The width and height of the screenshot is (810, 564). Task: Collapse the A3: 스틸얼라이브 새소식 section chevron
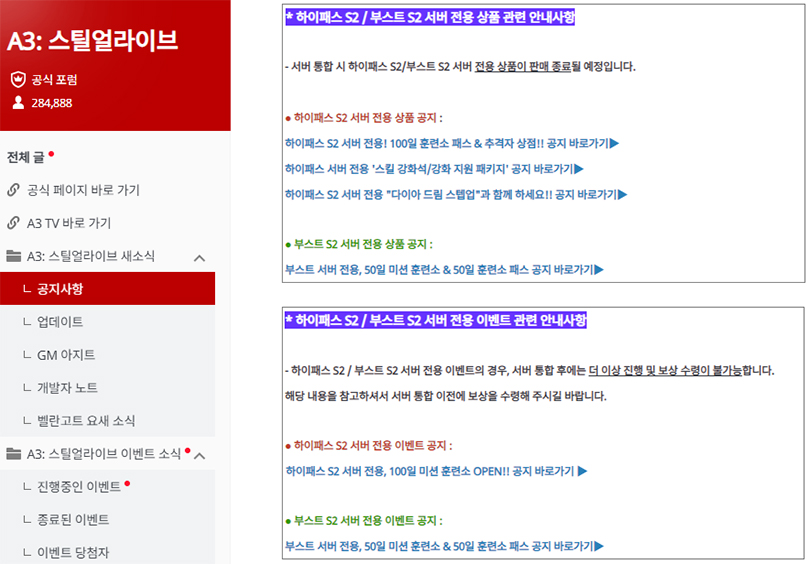click(x=199, y=258)
